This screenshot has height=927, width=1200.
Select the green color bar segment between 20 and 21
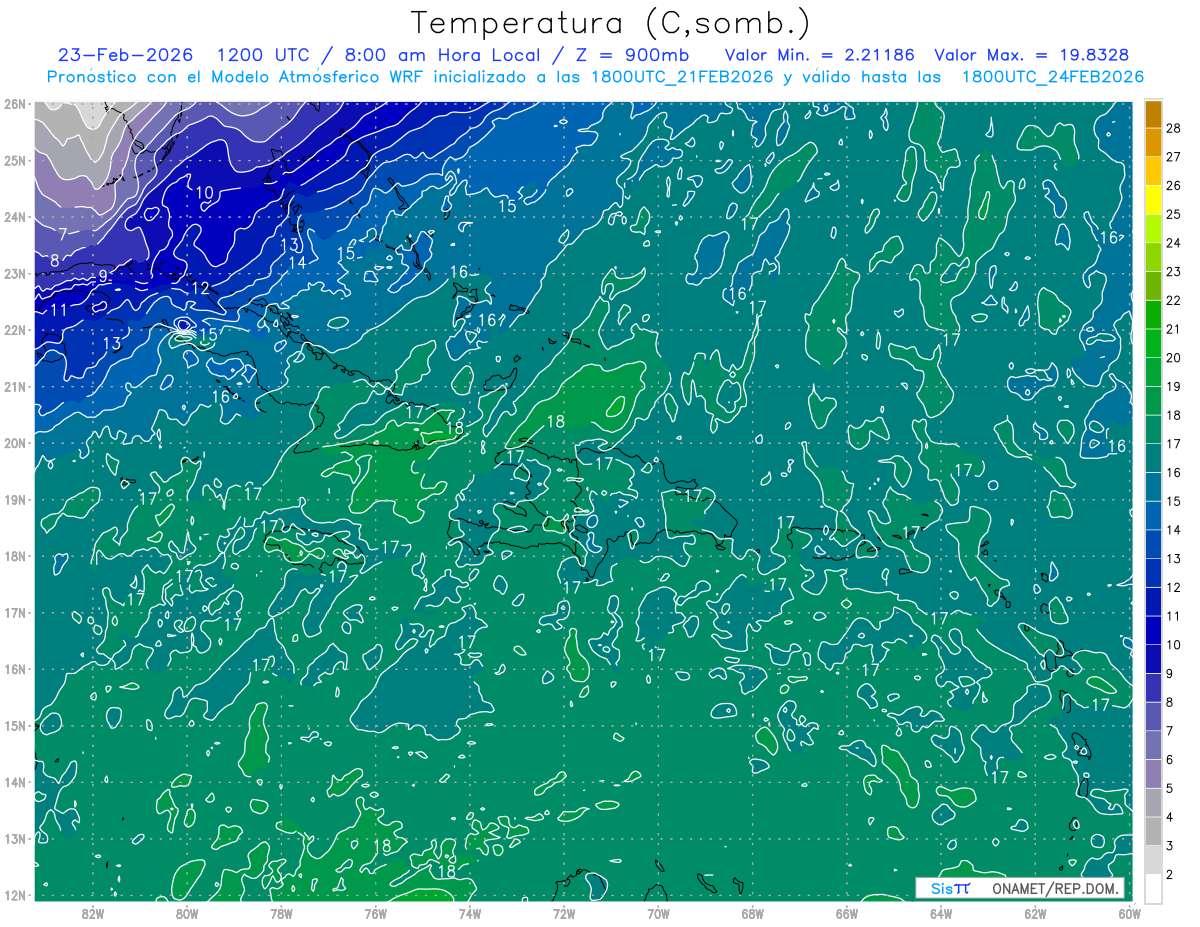tap(1153, 343)
